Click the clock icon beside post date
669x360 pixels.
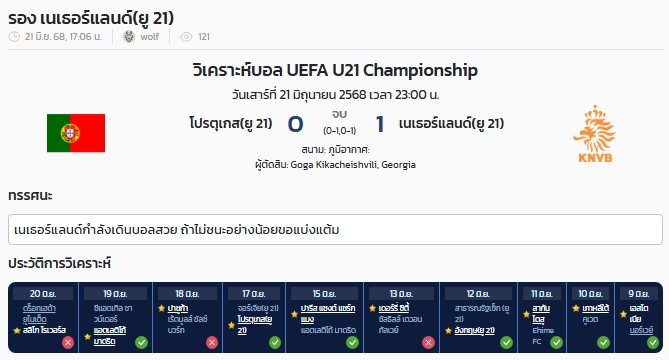pyautogui.click(x=14, y=37)
